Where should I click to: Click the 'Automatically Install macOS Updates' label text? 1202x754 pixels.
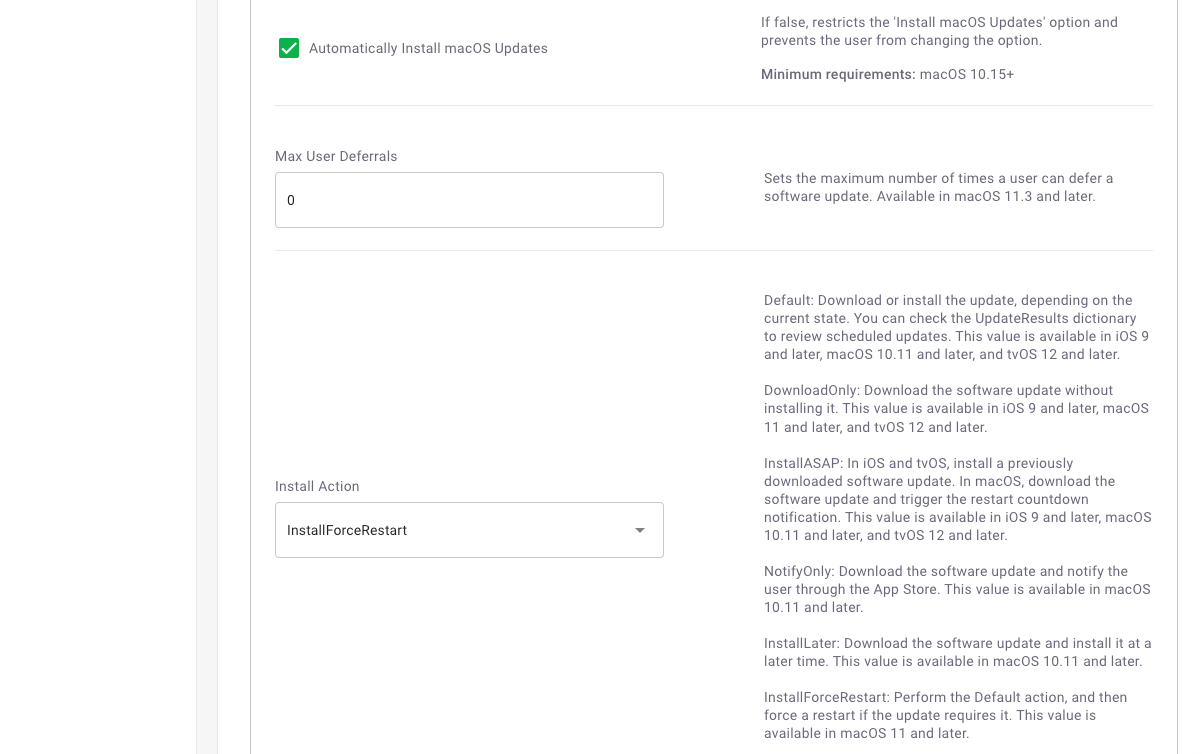click(428, 48)
